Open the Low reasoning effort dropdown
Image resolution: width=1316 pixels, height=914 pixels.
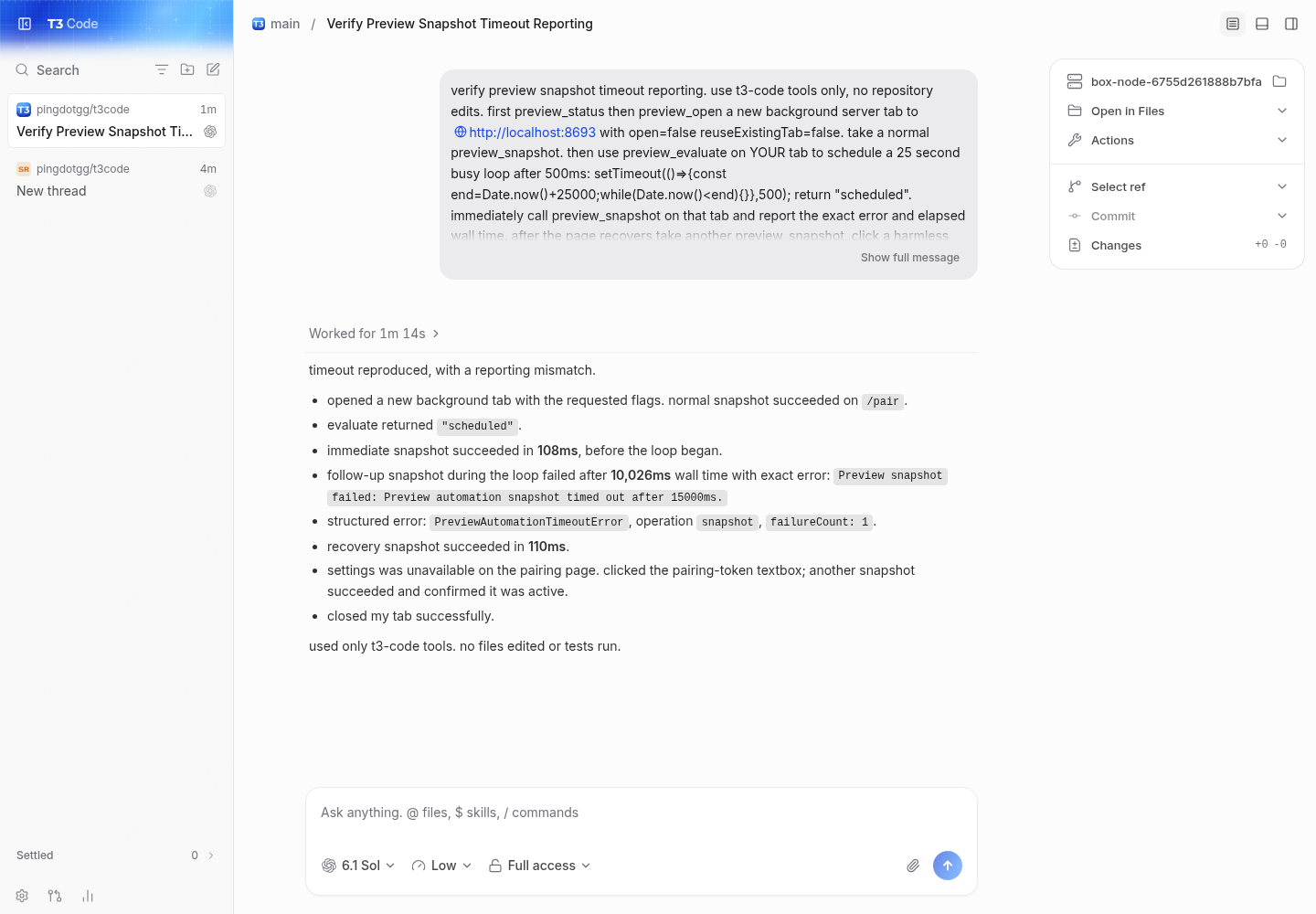coord(441,866)
